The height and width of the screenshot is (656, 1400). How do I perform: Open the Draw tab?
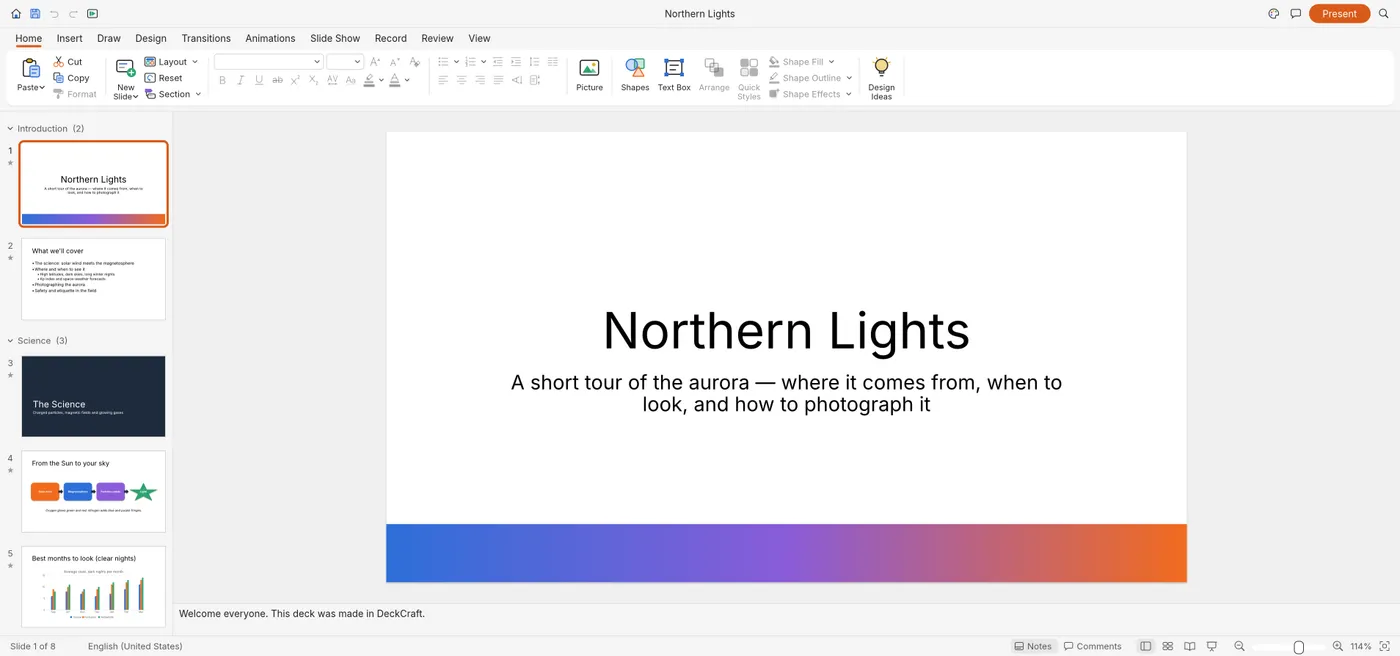click(x=109, y=38)
